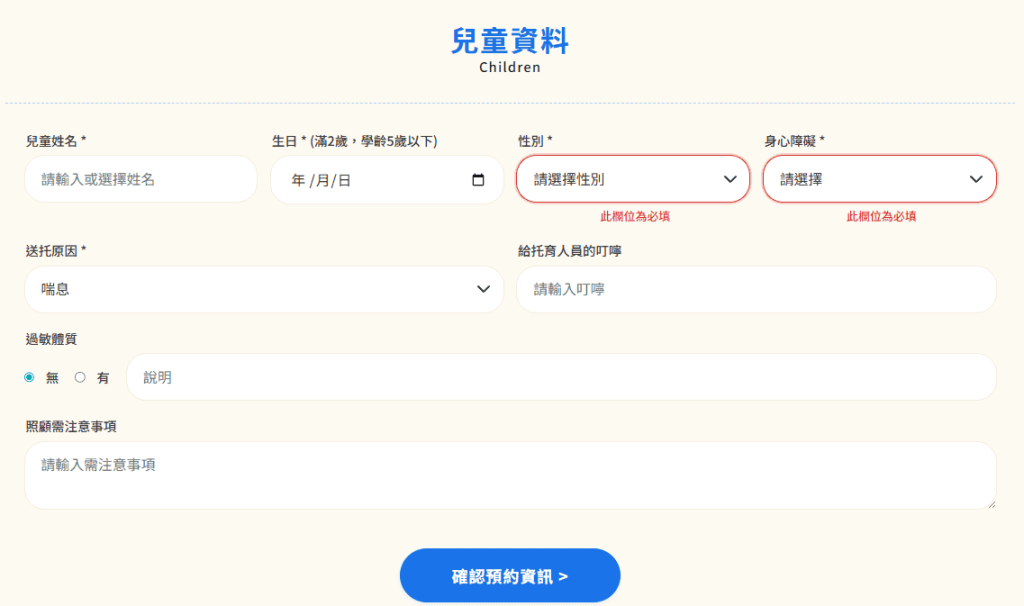The width and height of the screenshot is (1024, 606).
Task: Expand the 身心障礙 dropdown
Action: (x=879, y=179)
